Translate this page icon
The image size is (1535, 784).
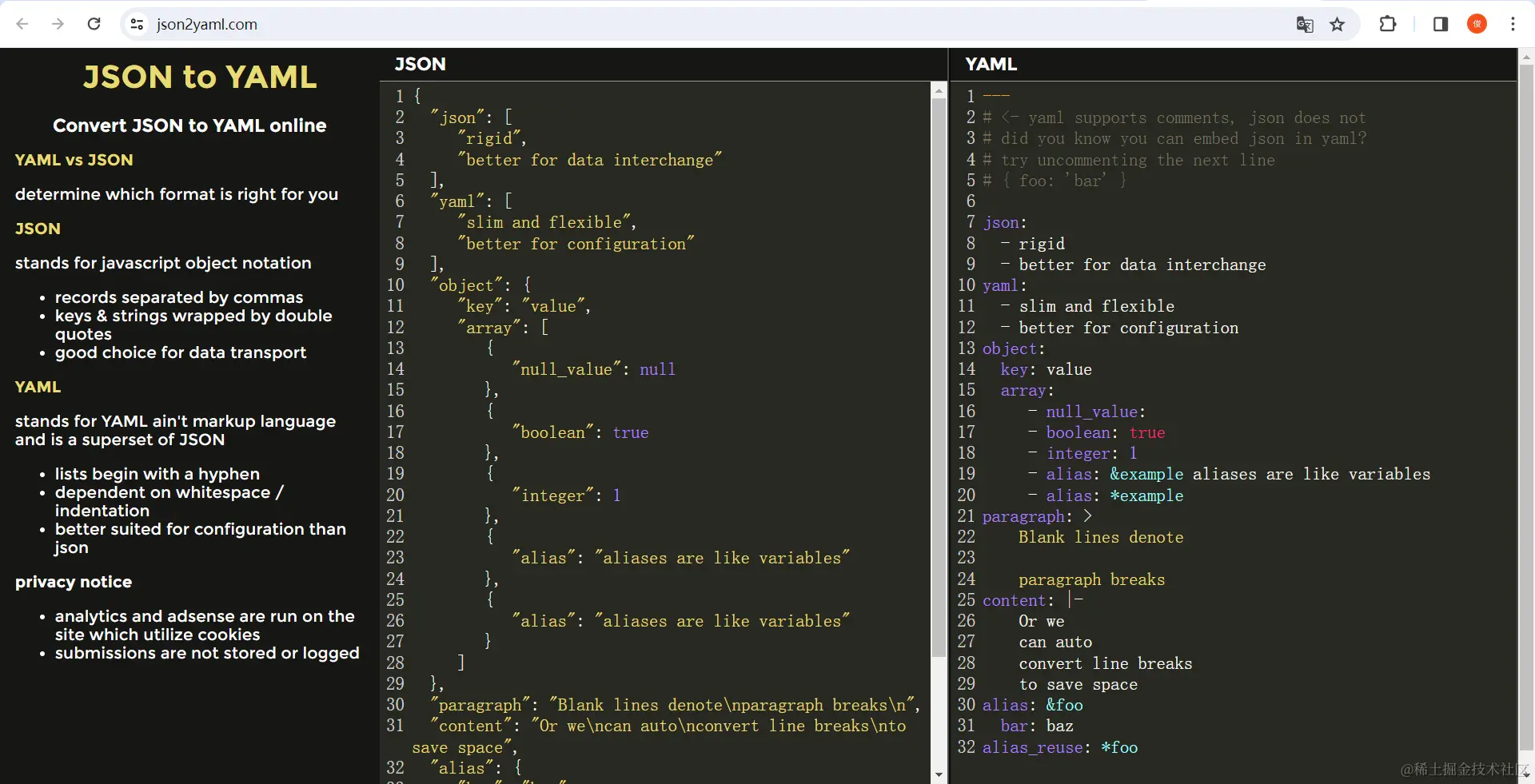tap(1305, 24)
